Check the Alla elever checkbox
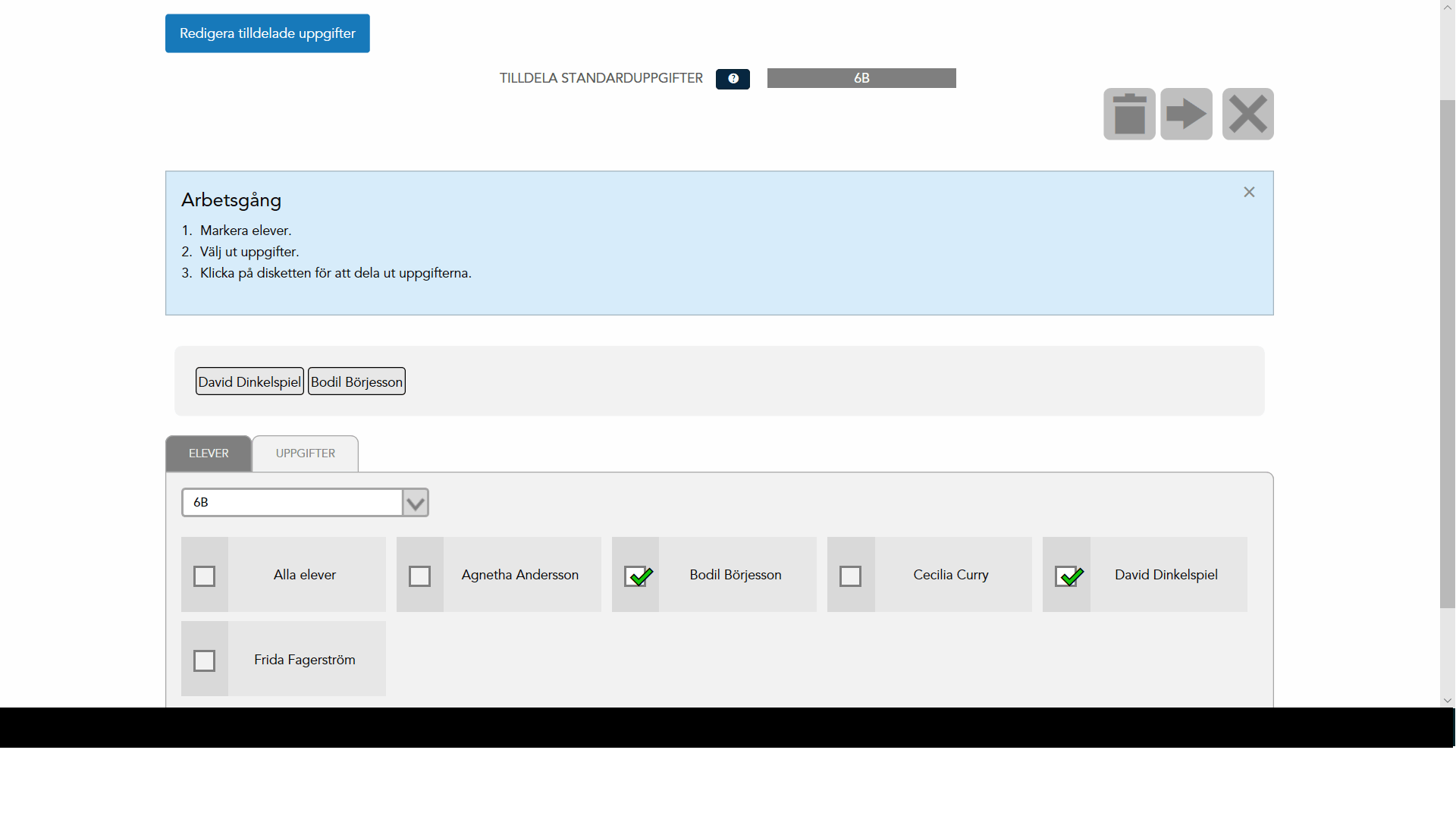 tap(204, 576)
